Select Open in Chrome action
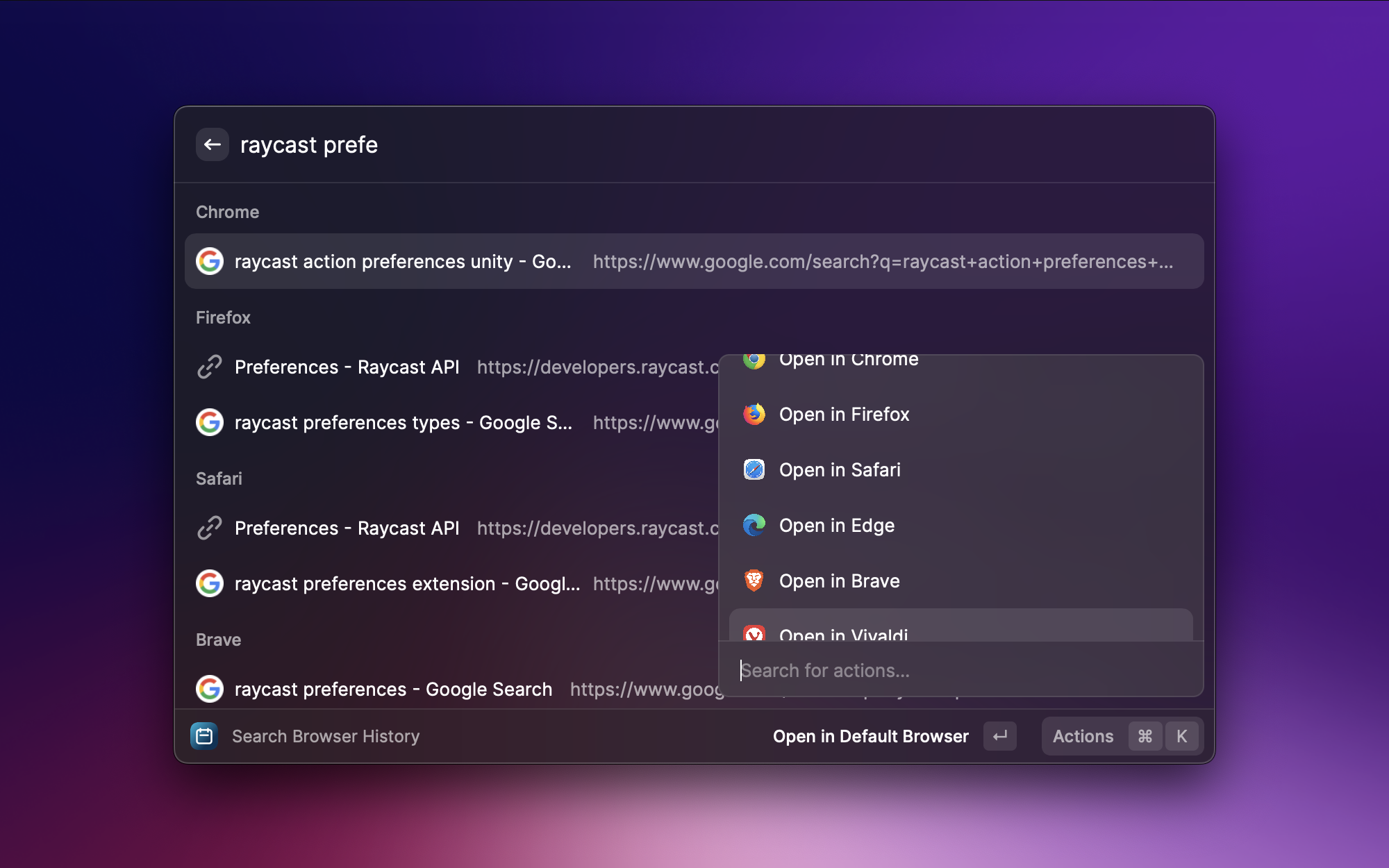 pos(848,360)
